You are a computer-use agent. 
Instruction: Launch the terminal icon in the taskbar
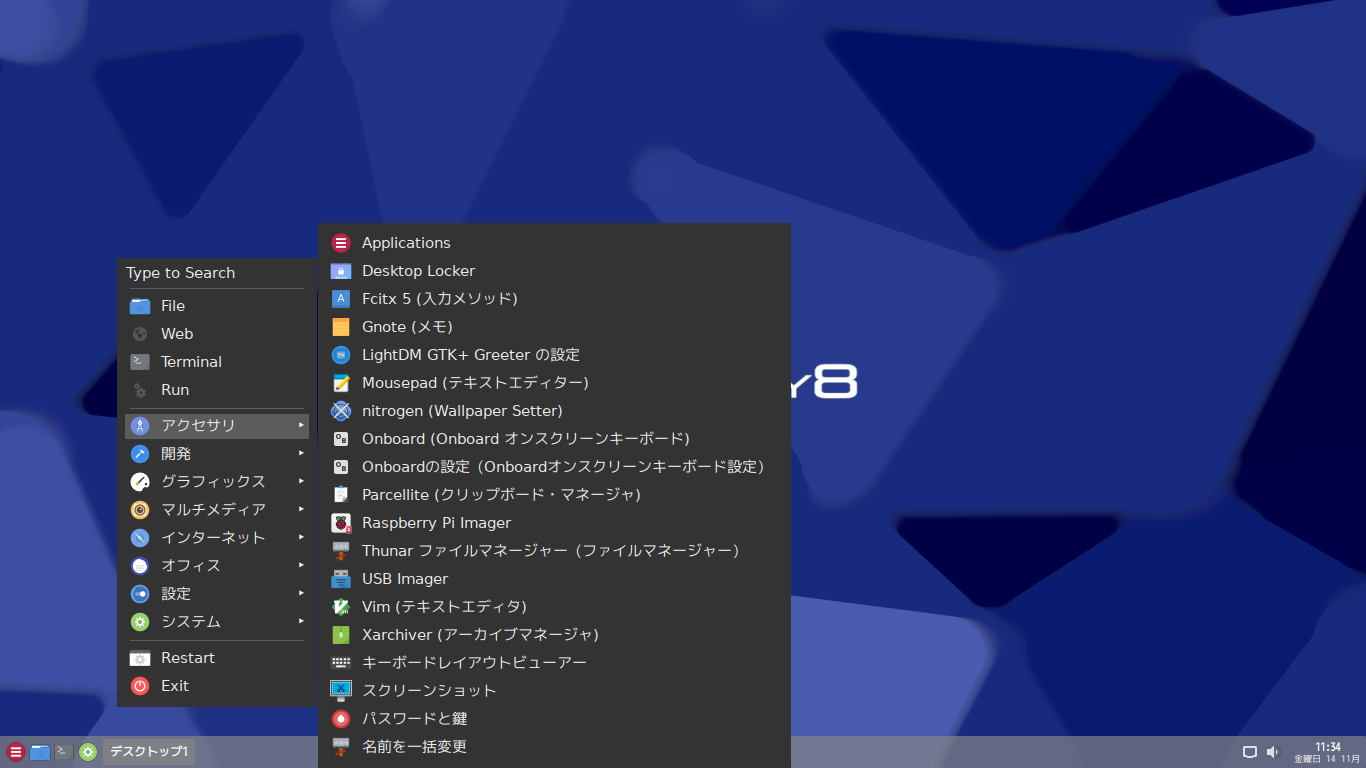(64, 752)
